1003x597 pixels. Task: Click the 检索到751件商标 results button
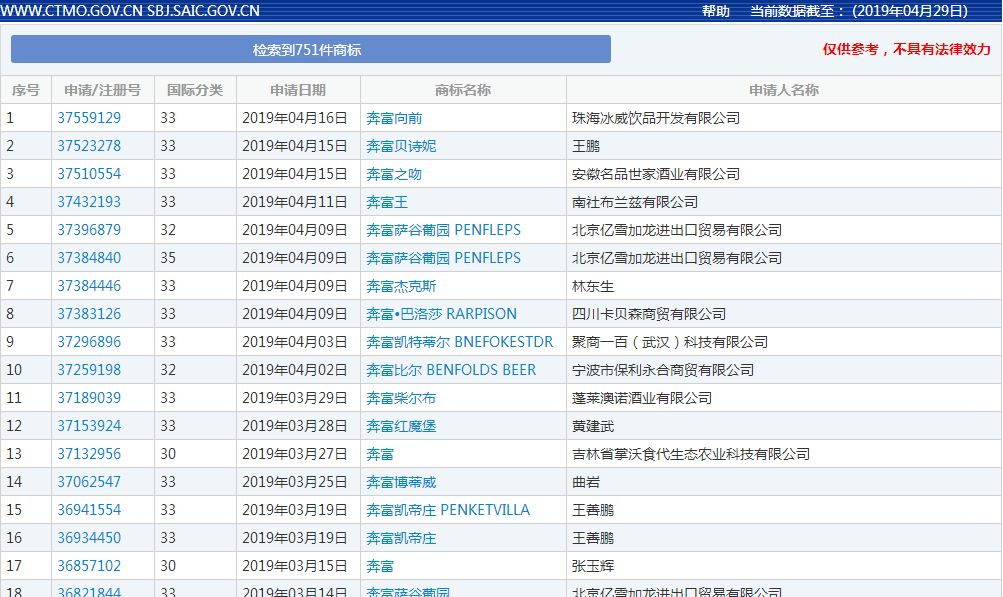[310, 49]
